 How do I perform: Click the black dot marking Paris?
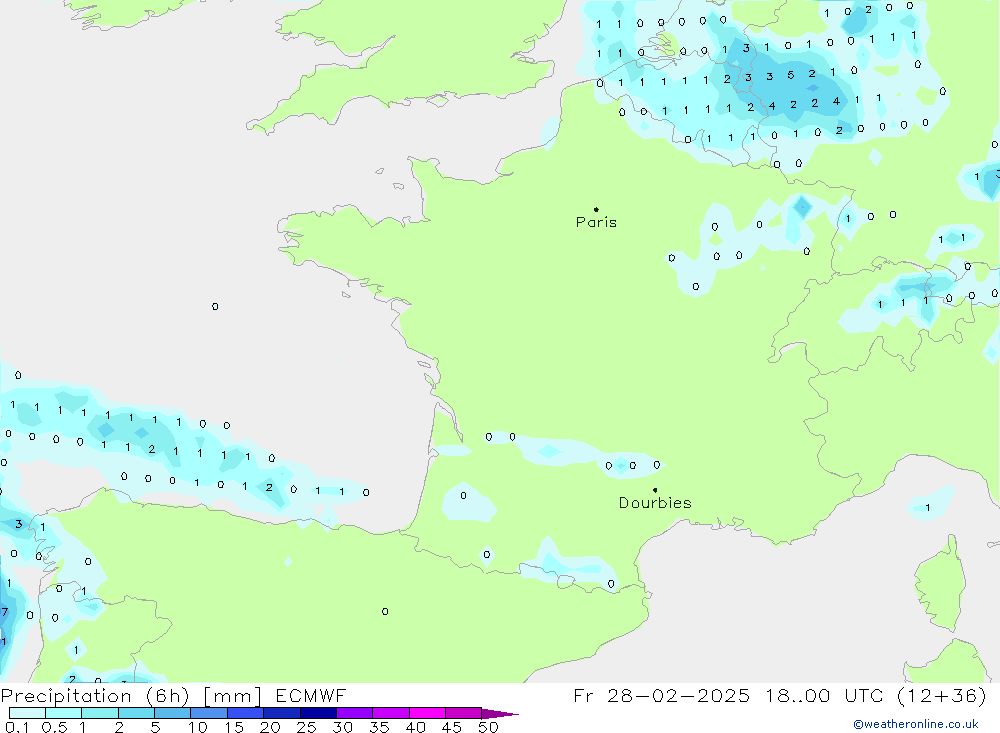coord(596,209)
